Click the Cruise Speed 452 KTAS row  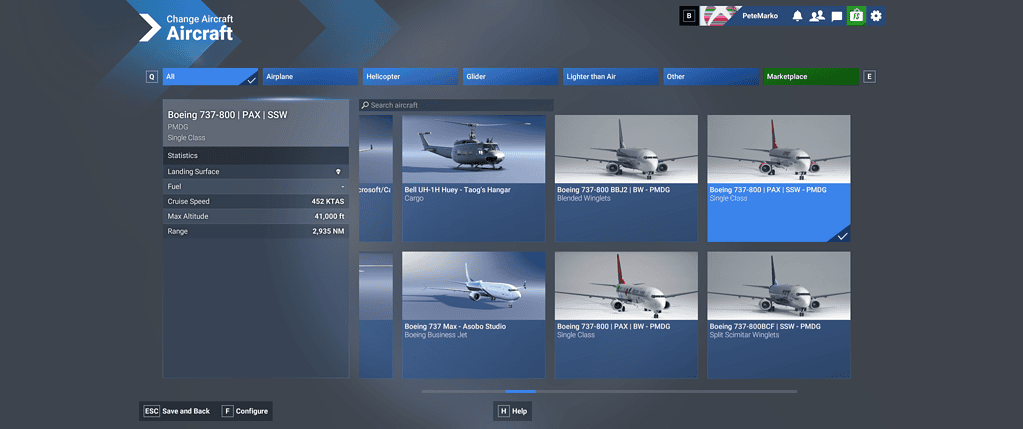[x=256, y=201]
